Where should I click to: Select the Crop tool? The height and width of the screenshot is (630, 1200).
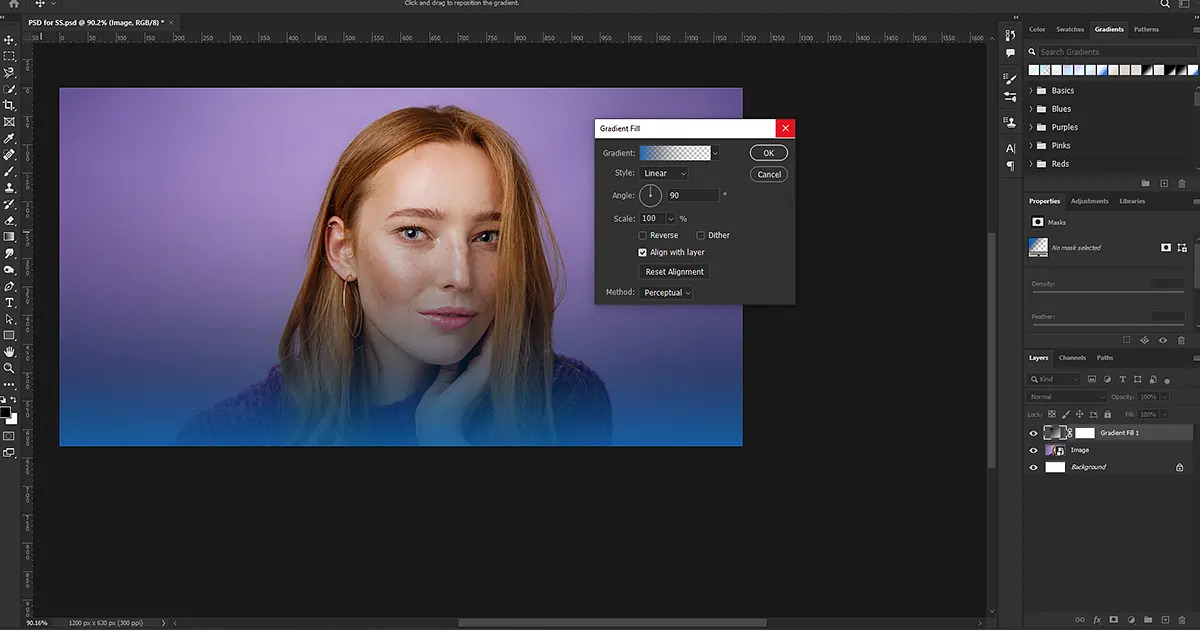(10, 105)
